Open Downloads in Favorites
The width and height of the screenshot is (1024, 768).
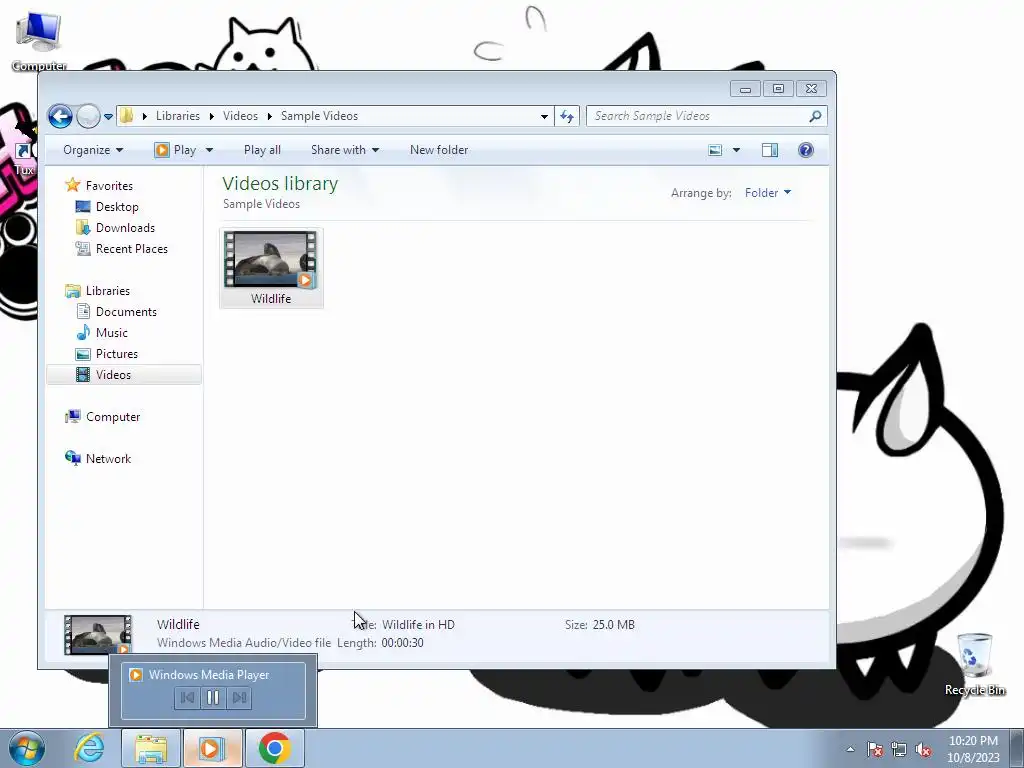(x=125, y=227)
